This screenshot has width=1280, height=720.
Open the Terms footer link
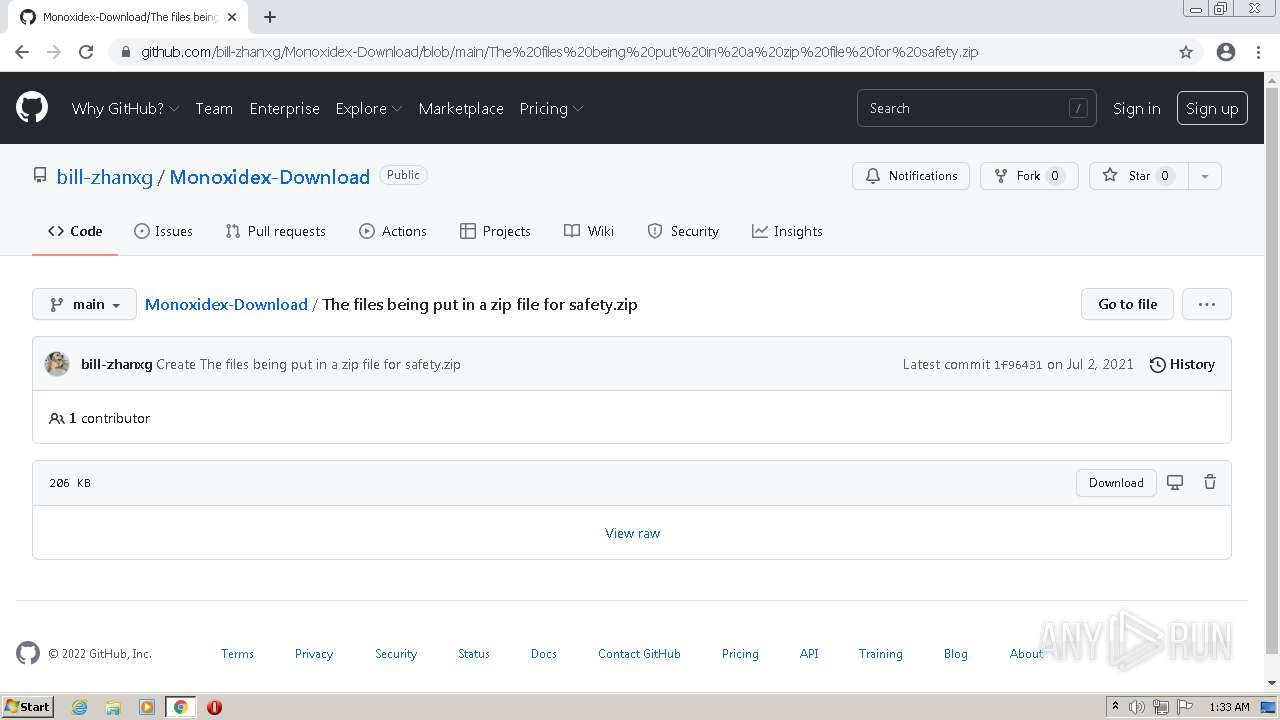click(237, 653)
